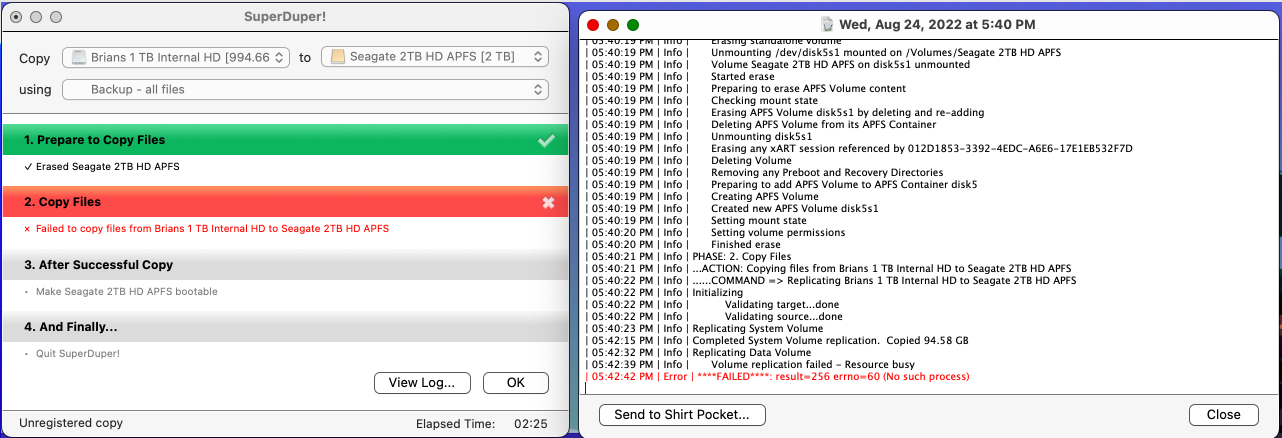Click Erasing any xART session log line
This screenshot has width=1282, height=438.
tap(858, 149)
